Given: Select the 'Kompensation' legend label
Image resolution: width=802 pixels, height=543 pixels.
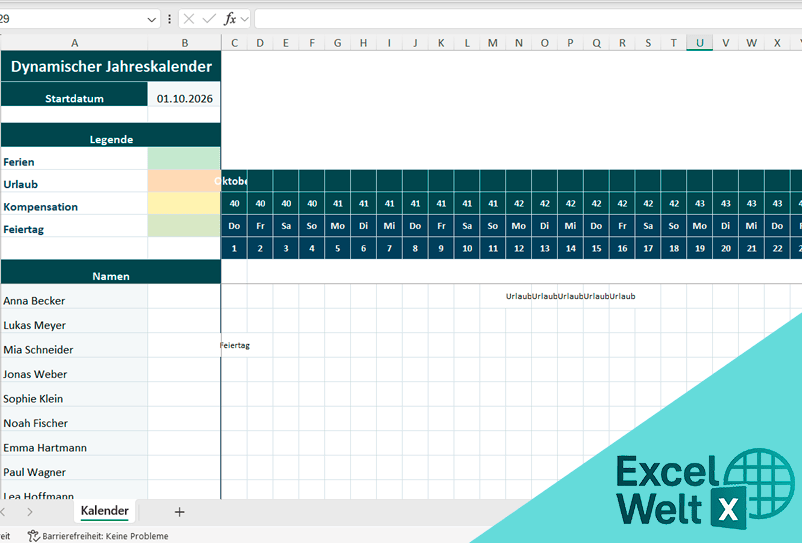Looking at the screenshot, I should tap(40, 207).
